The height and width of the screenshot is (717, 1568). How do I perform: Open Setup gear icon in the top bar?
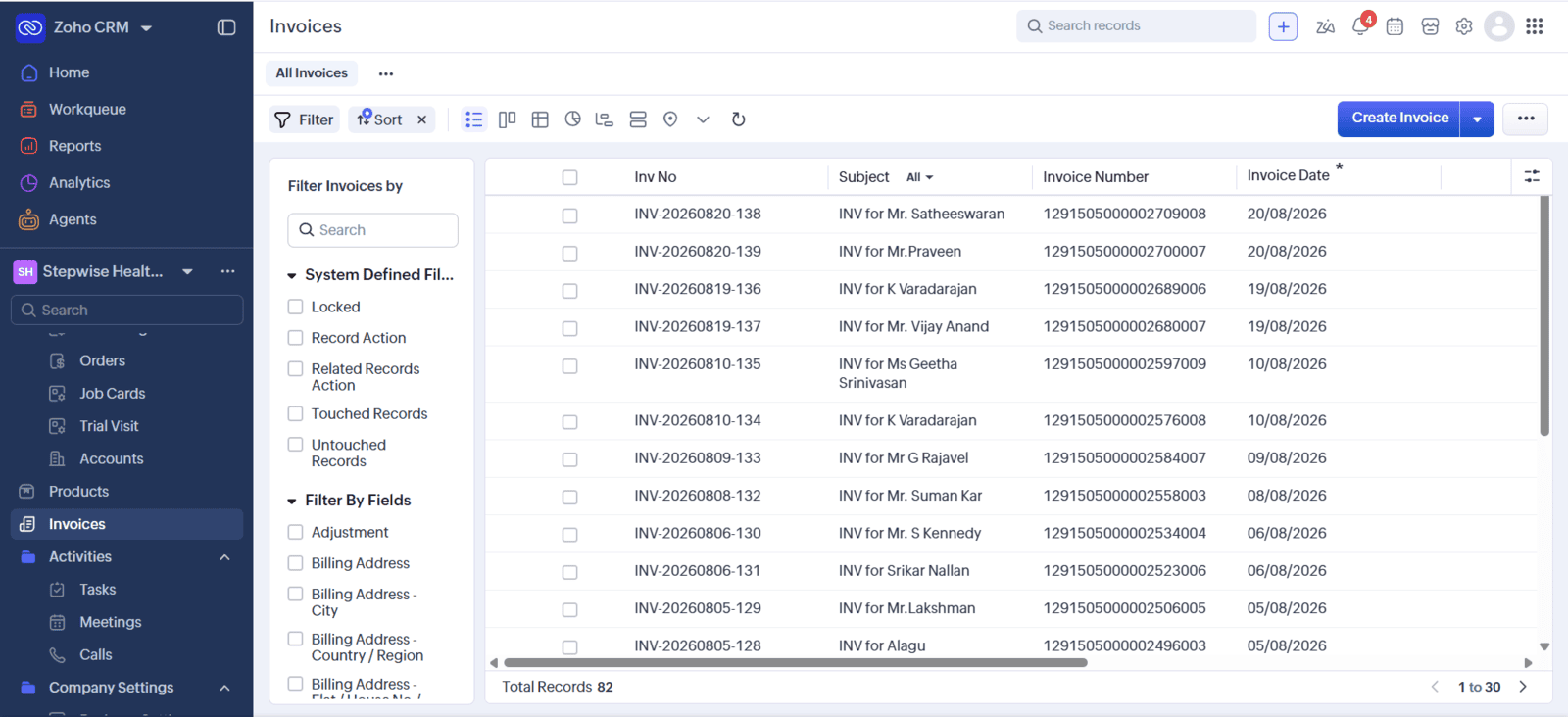1464,26
